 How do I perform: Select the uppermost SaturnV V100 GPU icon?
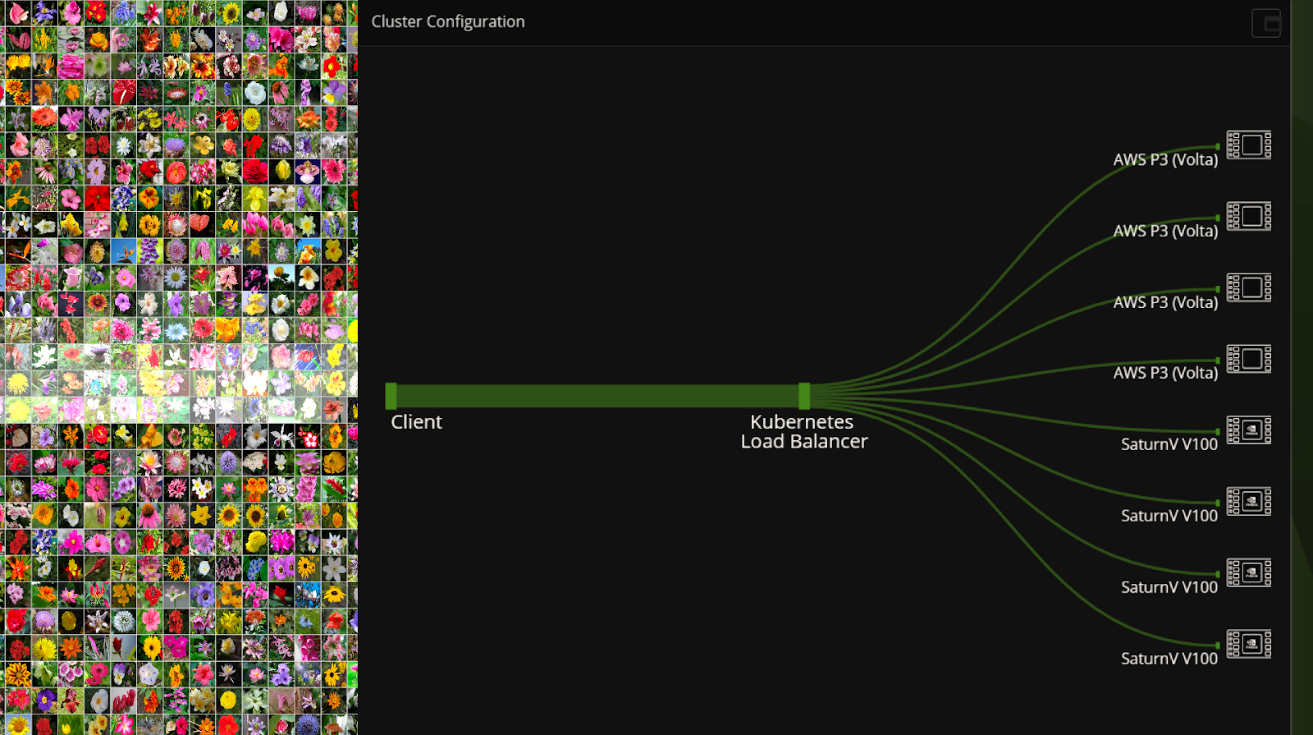1249,430
